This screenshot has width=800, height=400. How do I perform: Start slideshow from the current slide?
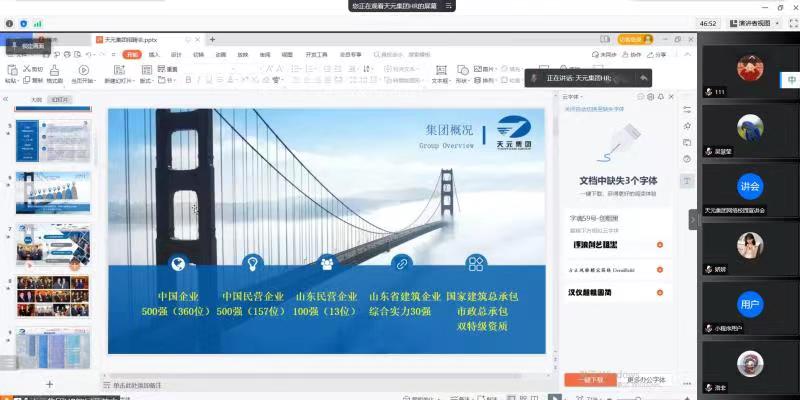click(x=84, y=70)
